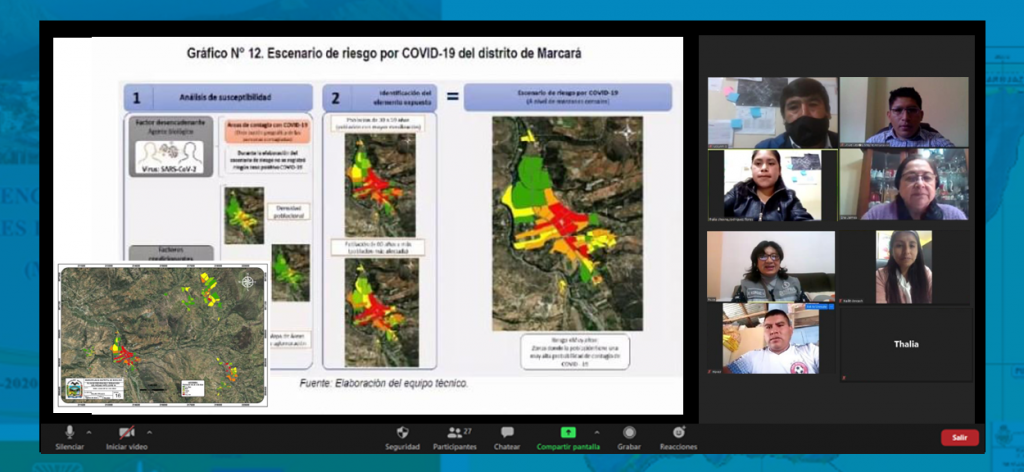Click the green Compartir pantalla icon

pos(568,432)
